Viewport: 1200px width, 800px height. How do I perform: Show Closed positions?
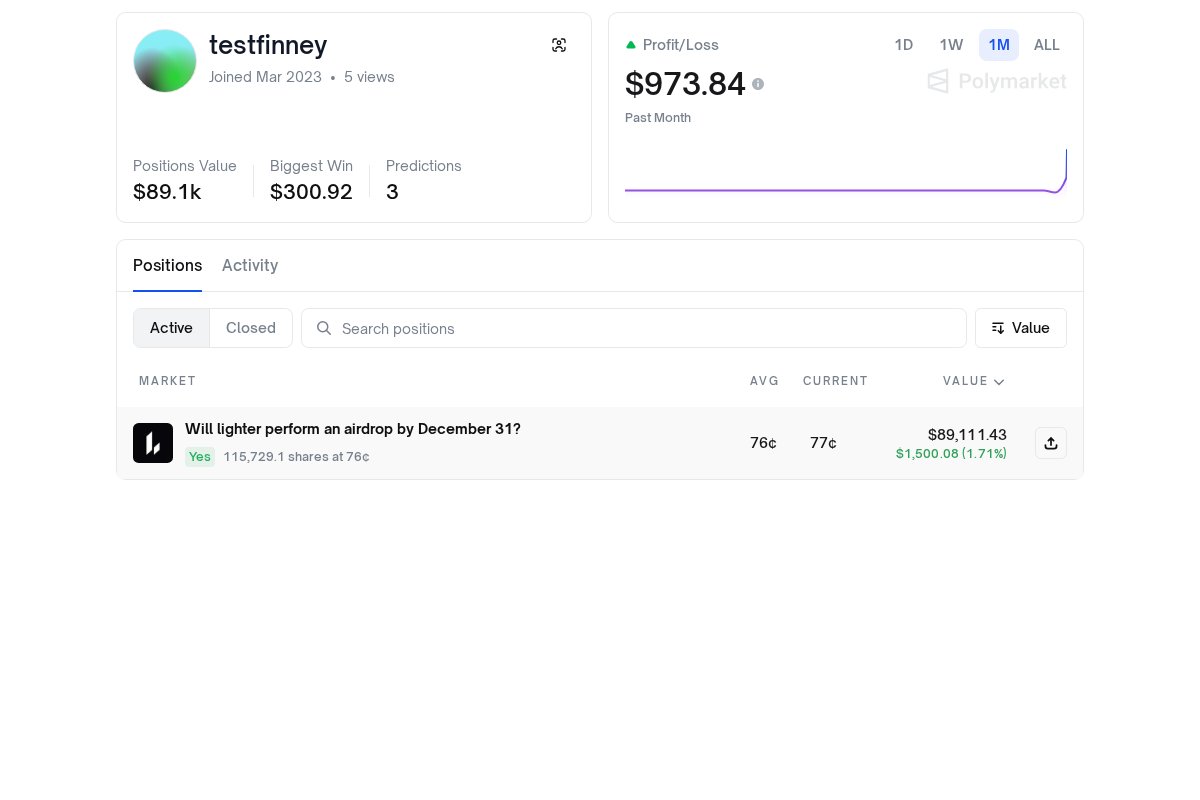250,328
